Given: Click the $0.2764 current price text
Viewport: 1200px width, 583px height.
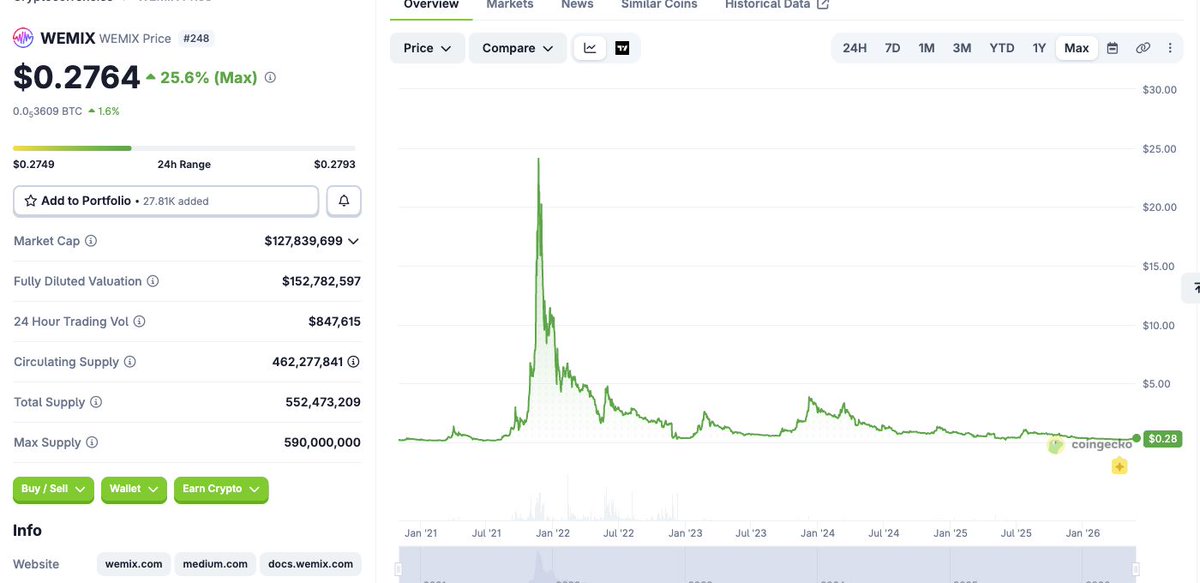Looking at the screenshot, I should (76, 77).
